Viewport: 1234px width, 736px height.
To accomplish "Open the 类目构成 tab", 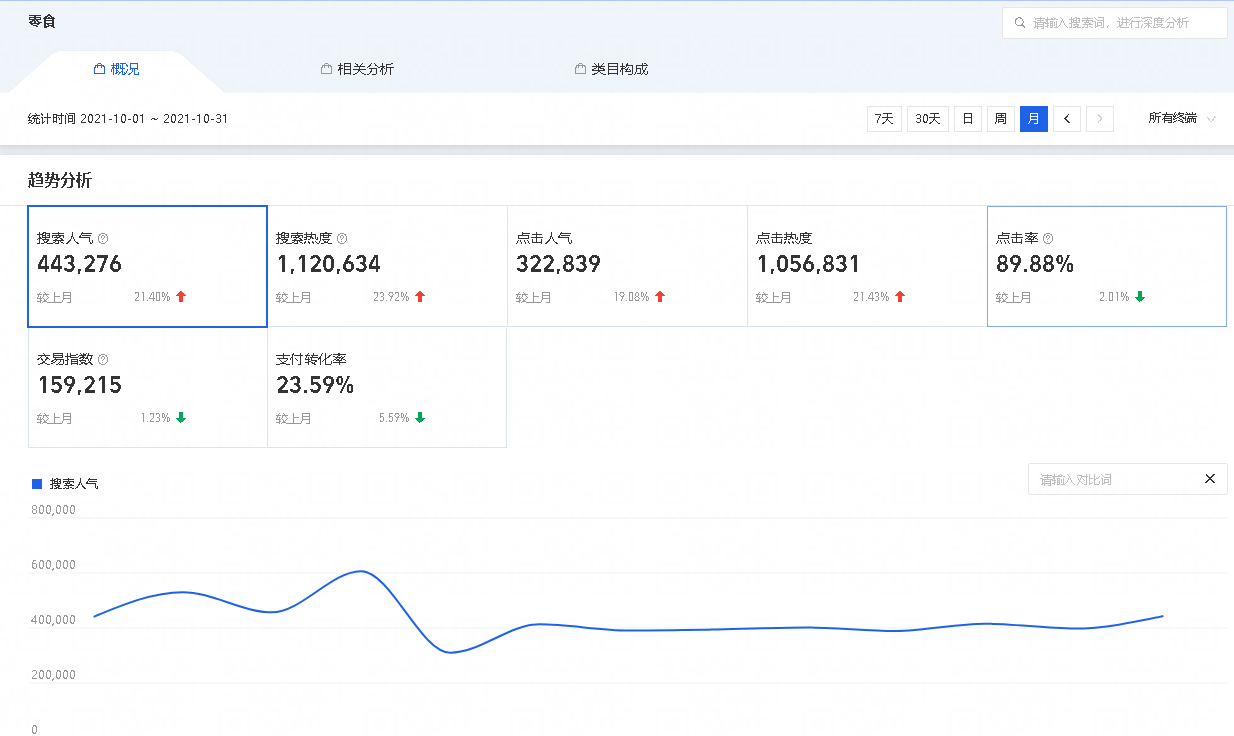I will pos(612,69).
